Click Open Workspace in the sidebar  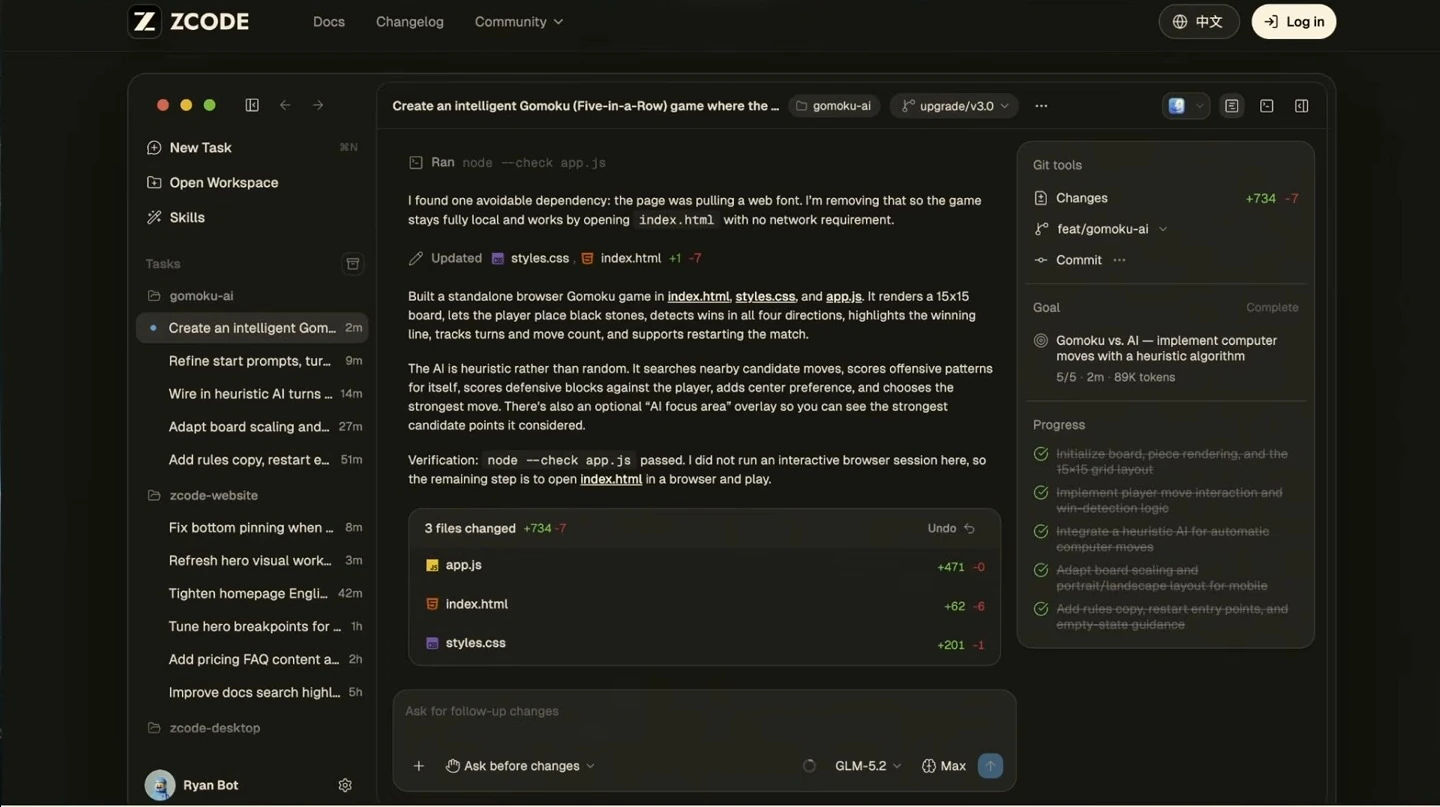tap(252, 182)
